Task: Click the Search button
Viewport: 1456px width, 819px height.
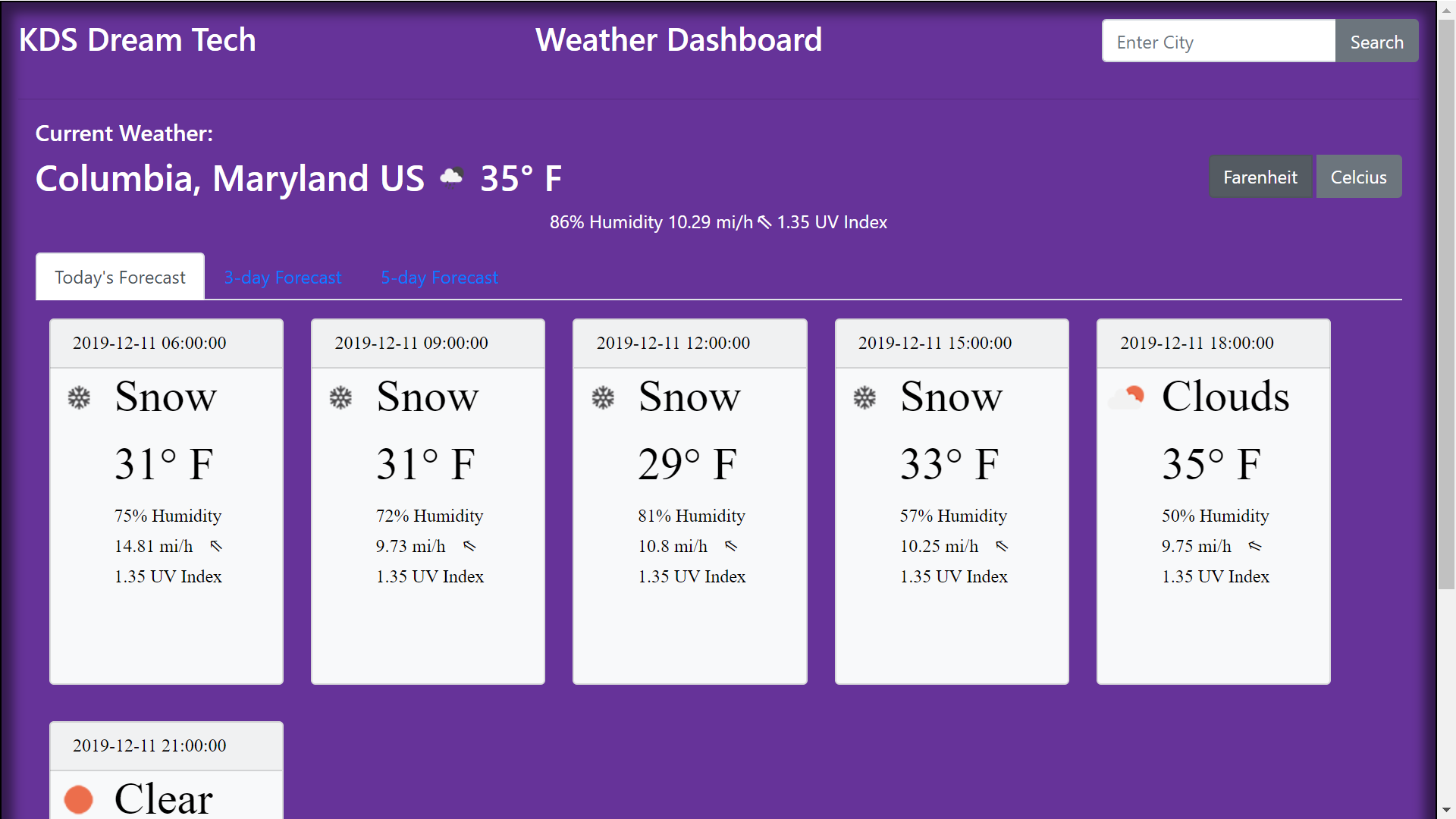Action: pyautogui.click(x=1376, y=42)
